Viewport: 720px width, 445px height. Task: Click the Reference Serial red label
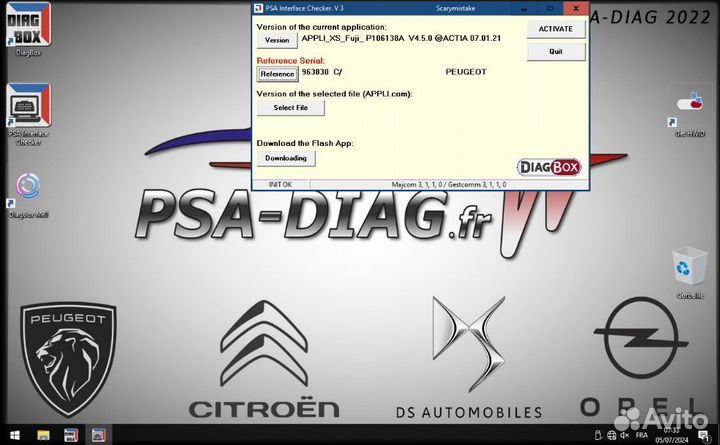pyautogui.click(x=290, y=61)
